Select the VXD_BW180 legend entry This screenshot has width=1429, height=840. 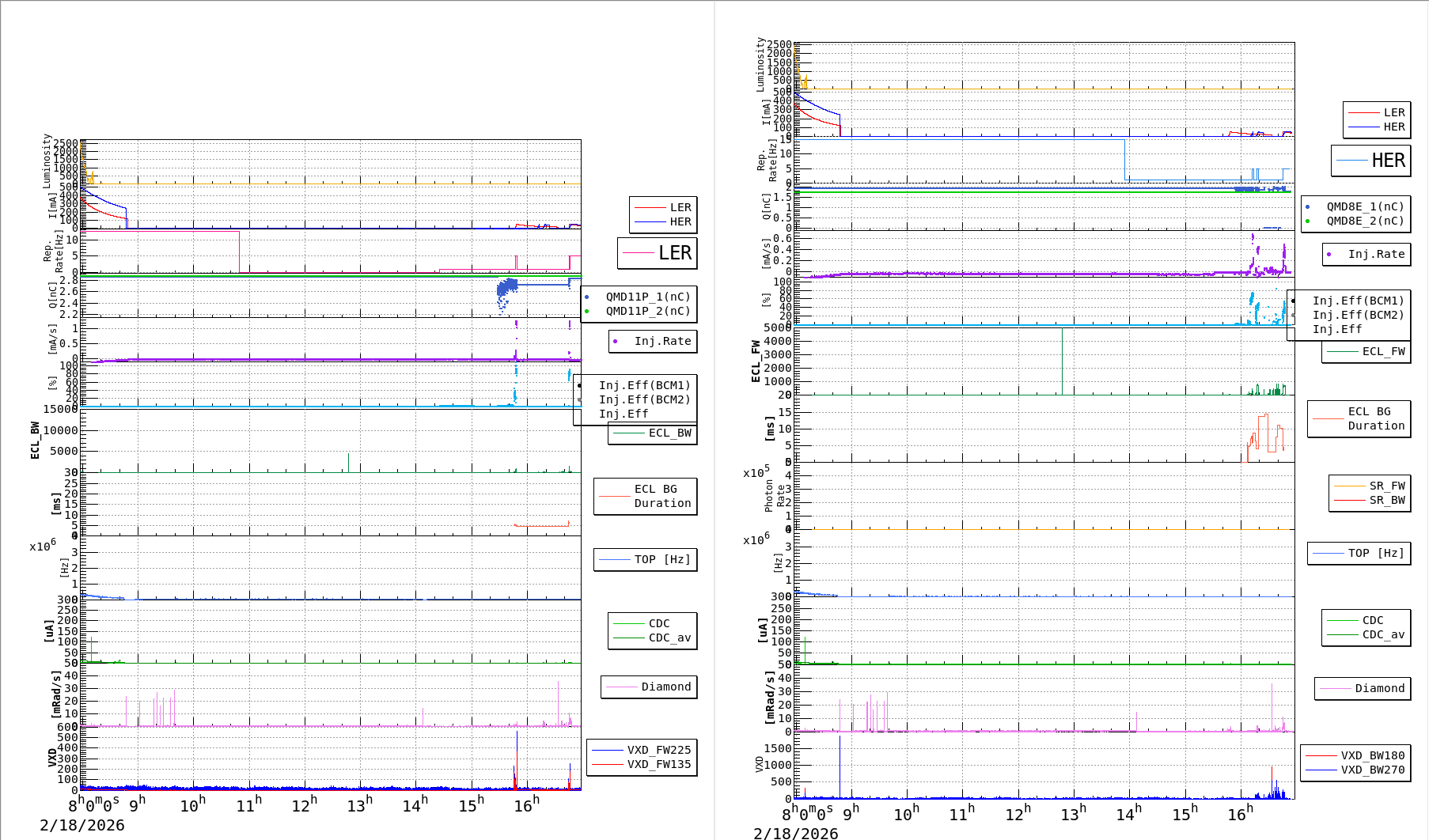point(1372,755)
